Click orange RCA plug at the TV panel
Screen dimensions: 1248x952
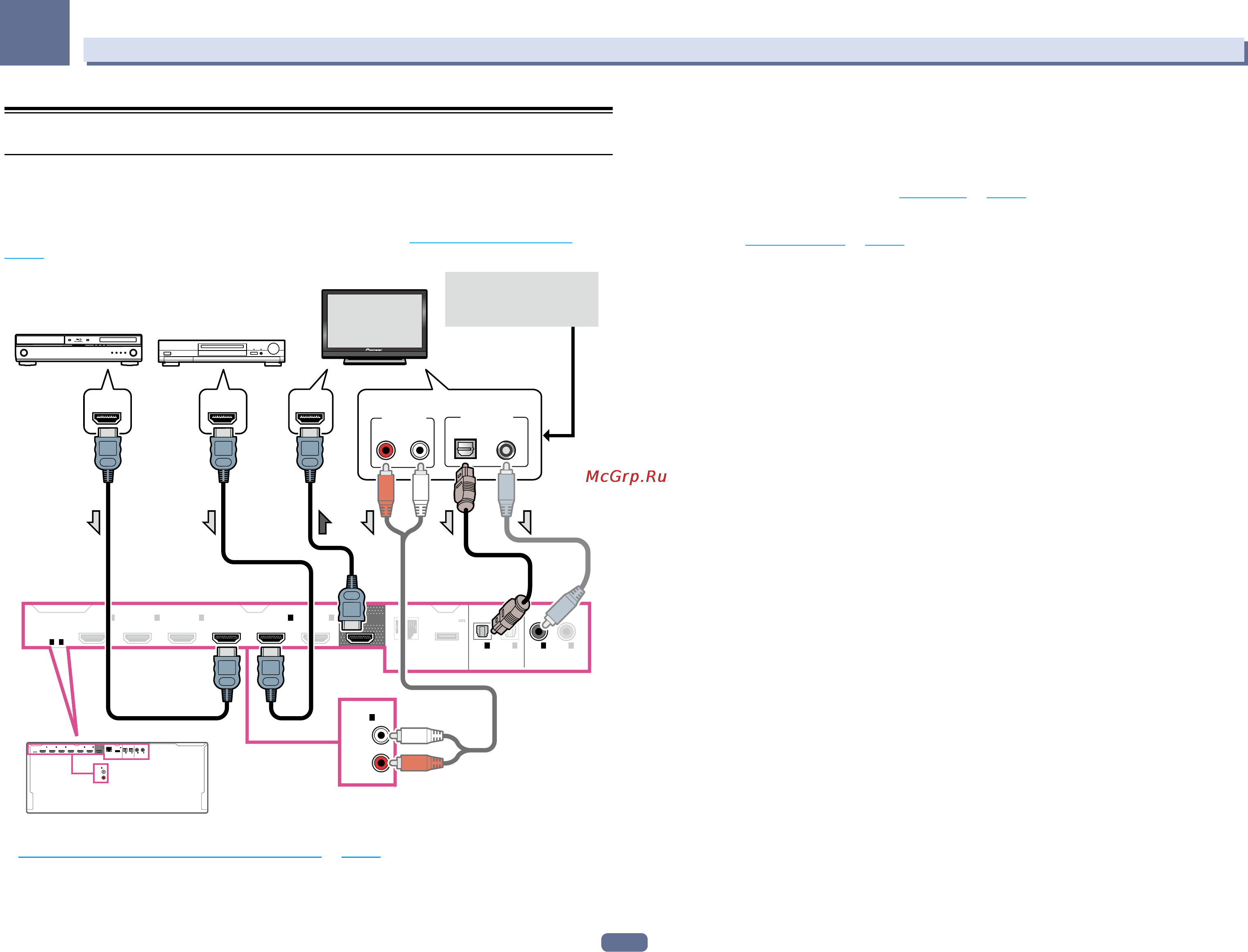coord(386,490)
